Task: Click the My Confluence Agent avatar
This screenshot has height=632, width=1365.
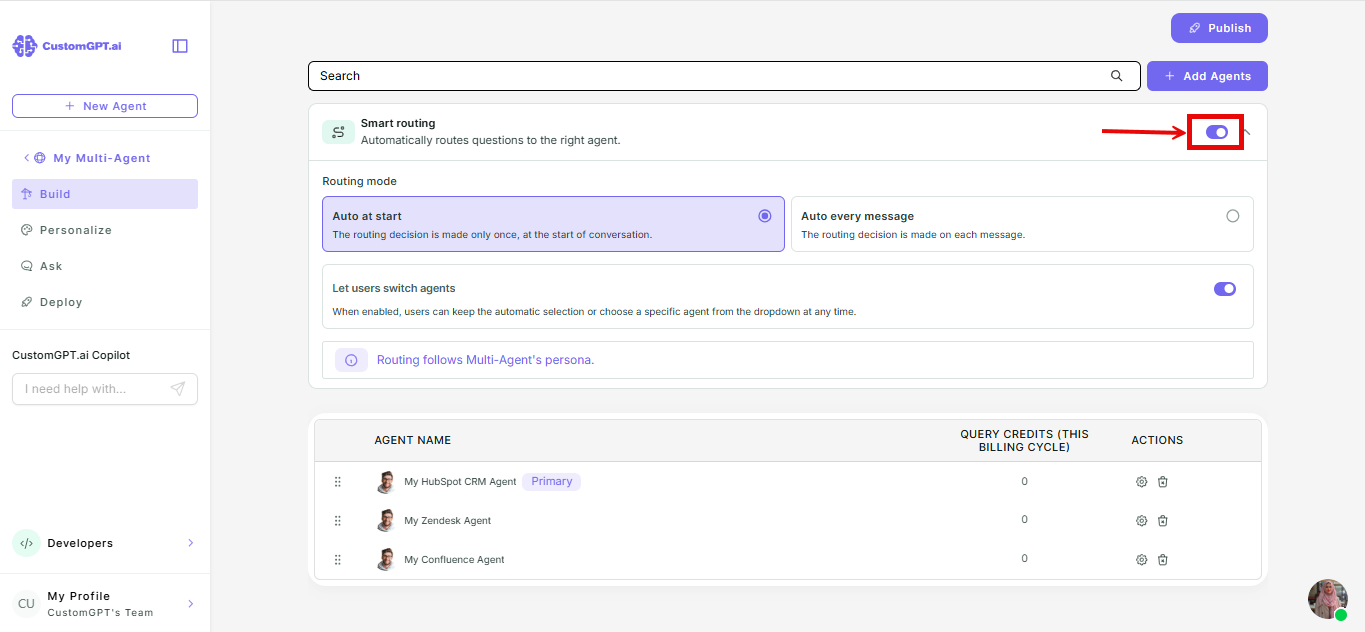Action: click(386, 560)
